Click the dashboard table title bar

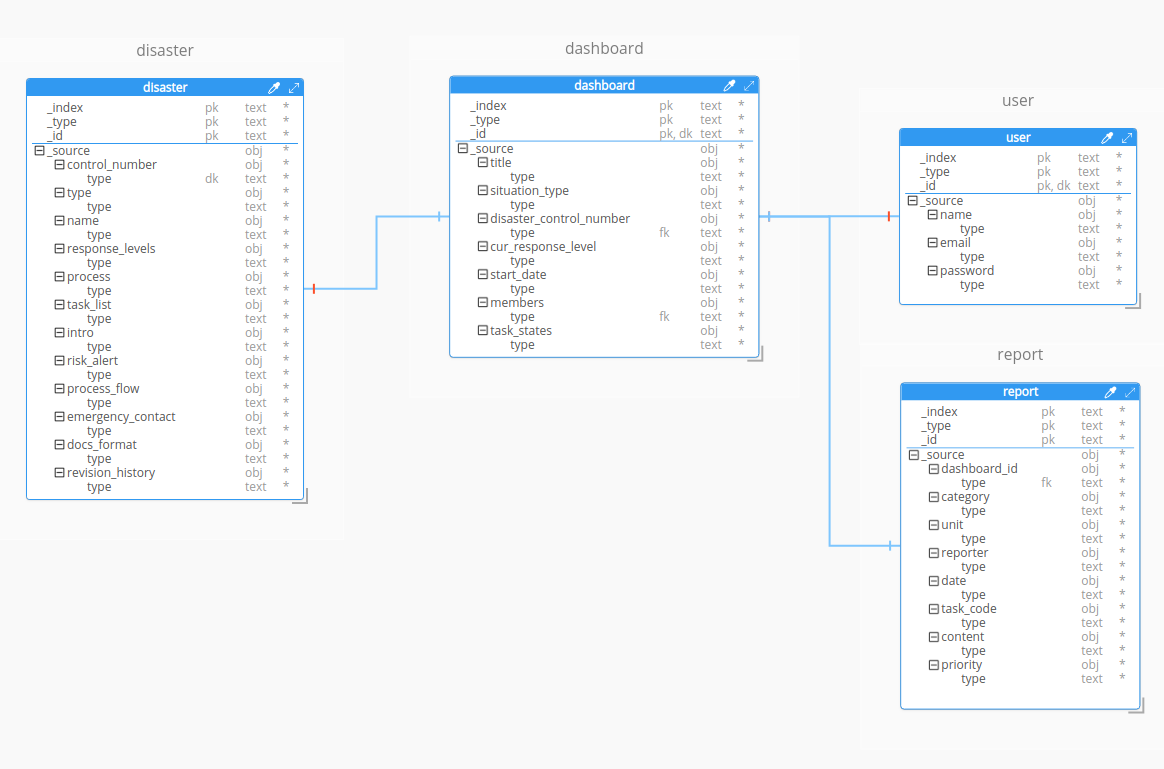(604, 85)
